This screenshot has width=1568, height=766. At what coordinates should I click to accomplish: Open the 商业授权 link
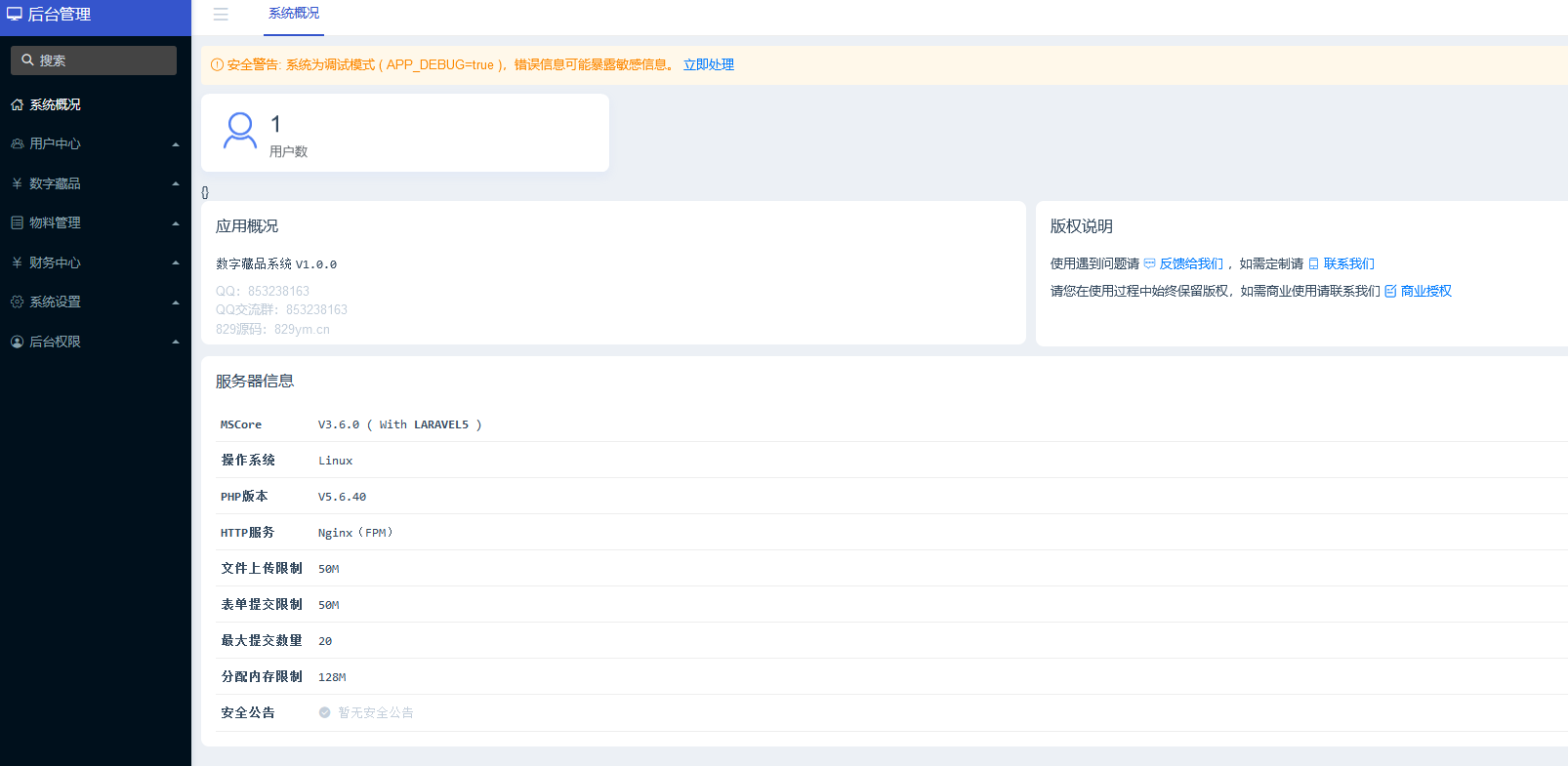(x=1425, y=291)
